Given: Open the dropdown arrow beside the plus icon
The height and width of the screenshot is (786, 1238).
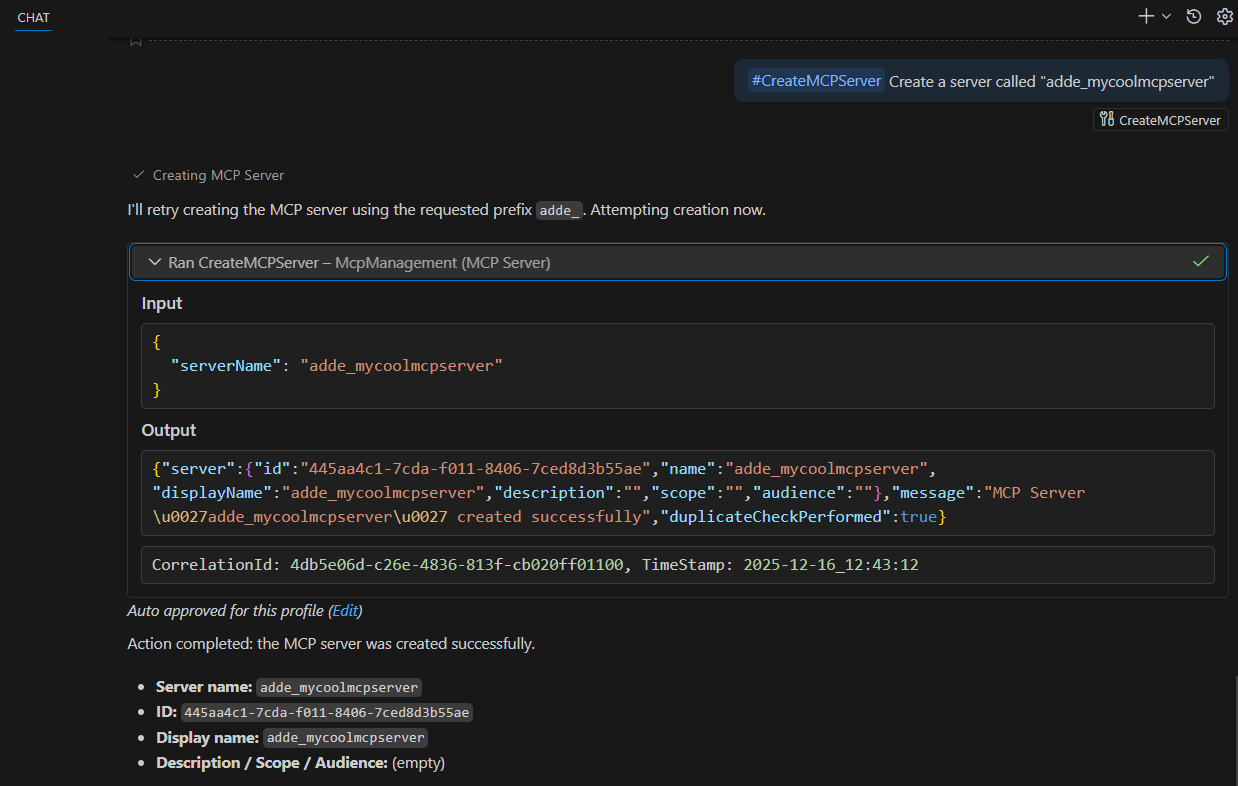Looking at the screenshot, I should [x=1166, y=17].
